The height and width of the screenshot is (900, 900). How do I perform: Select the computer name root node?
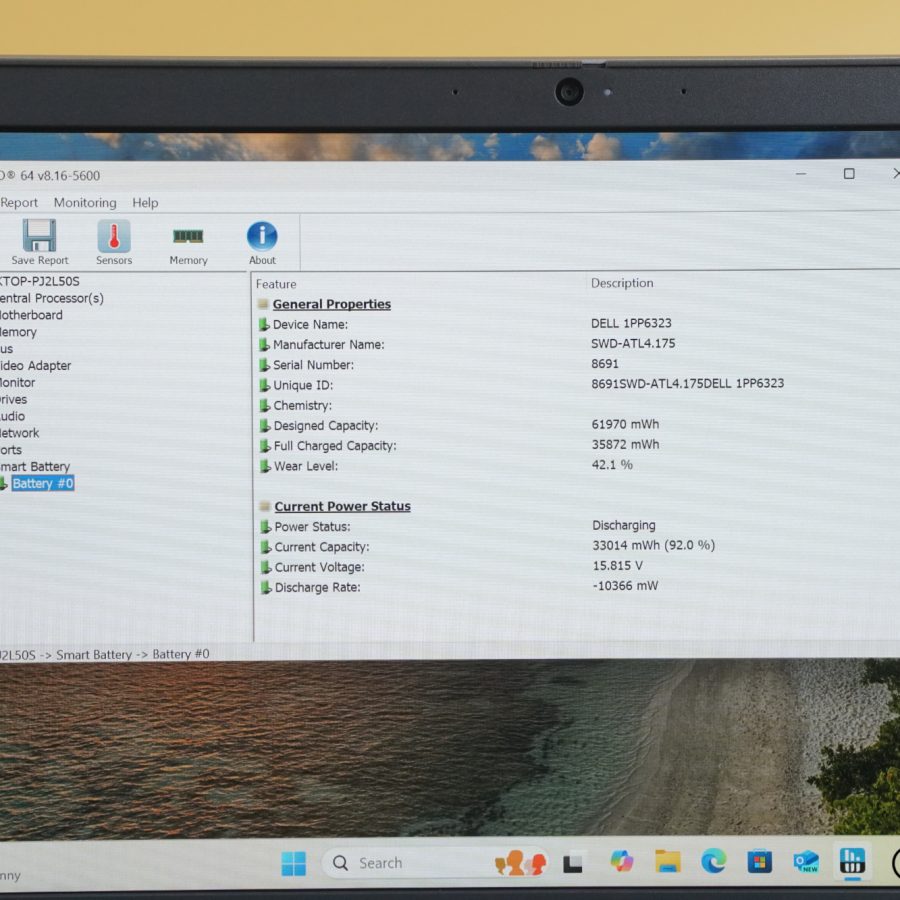tap(40, 281)
